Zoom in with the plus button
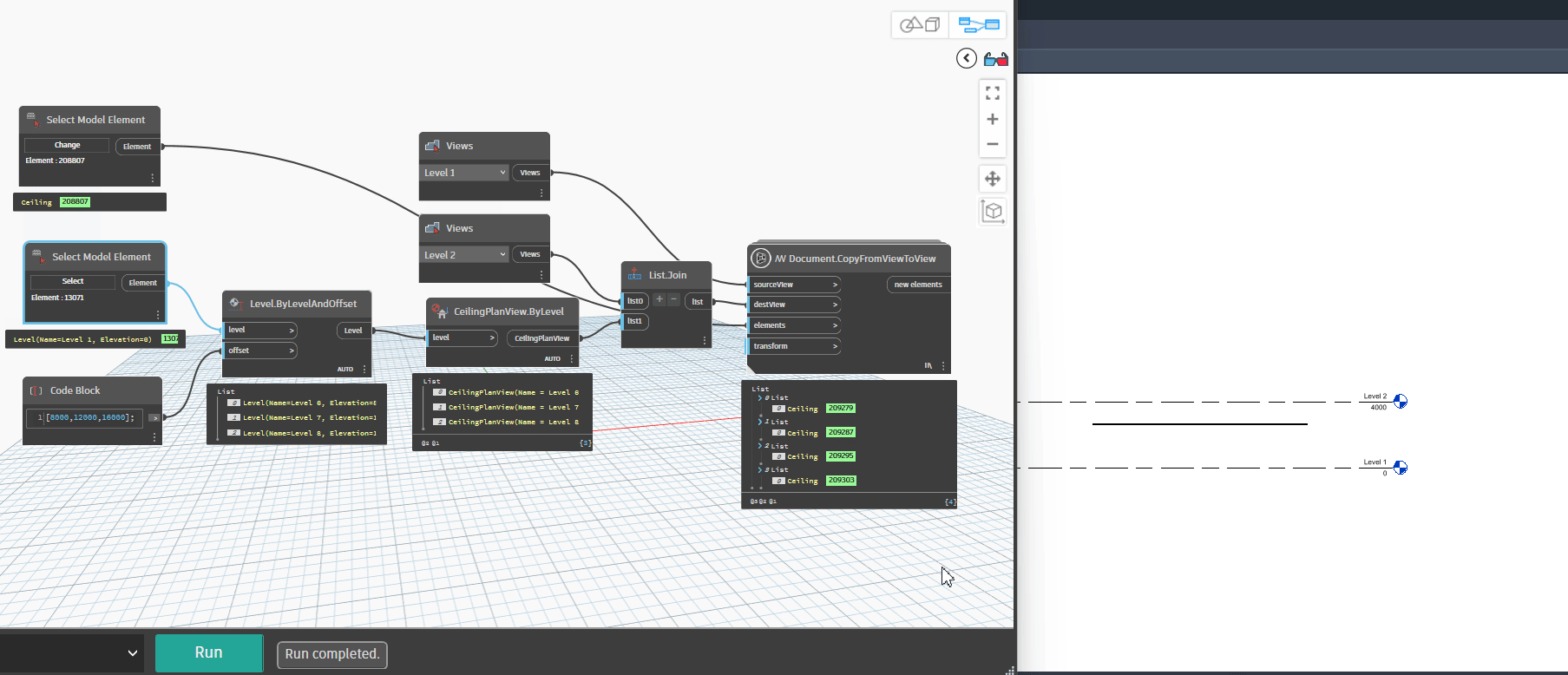This screenshot has width=1568, height=675. pos(993,119)
